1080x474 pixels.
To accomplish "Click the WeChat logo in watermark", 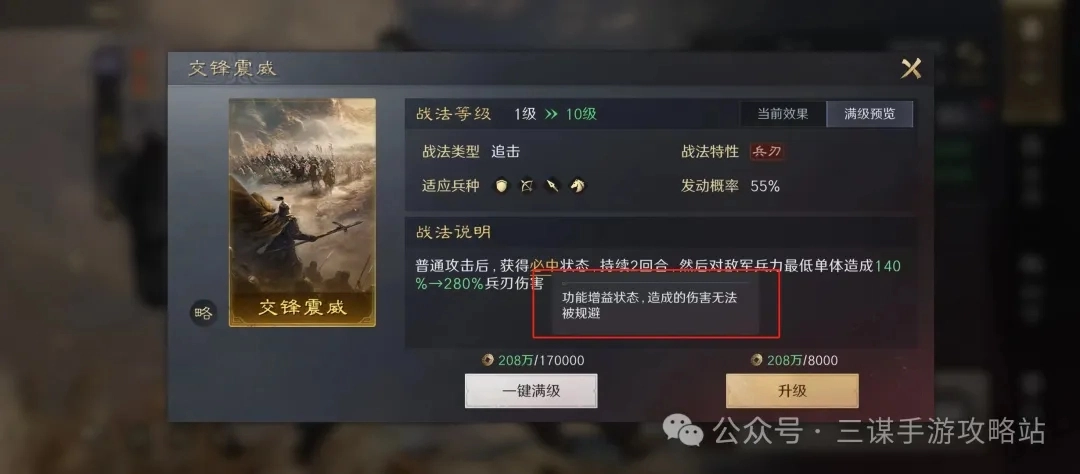I will 683,431.
